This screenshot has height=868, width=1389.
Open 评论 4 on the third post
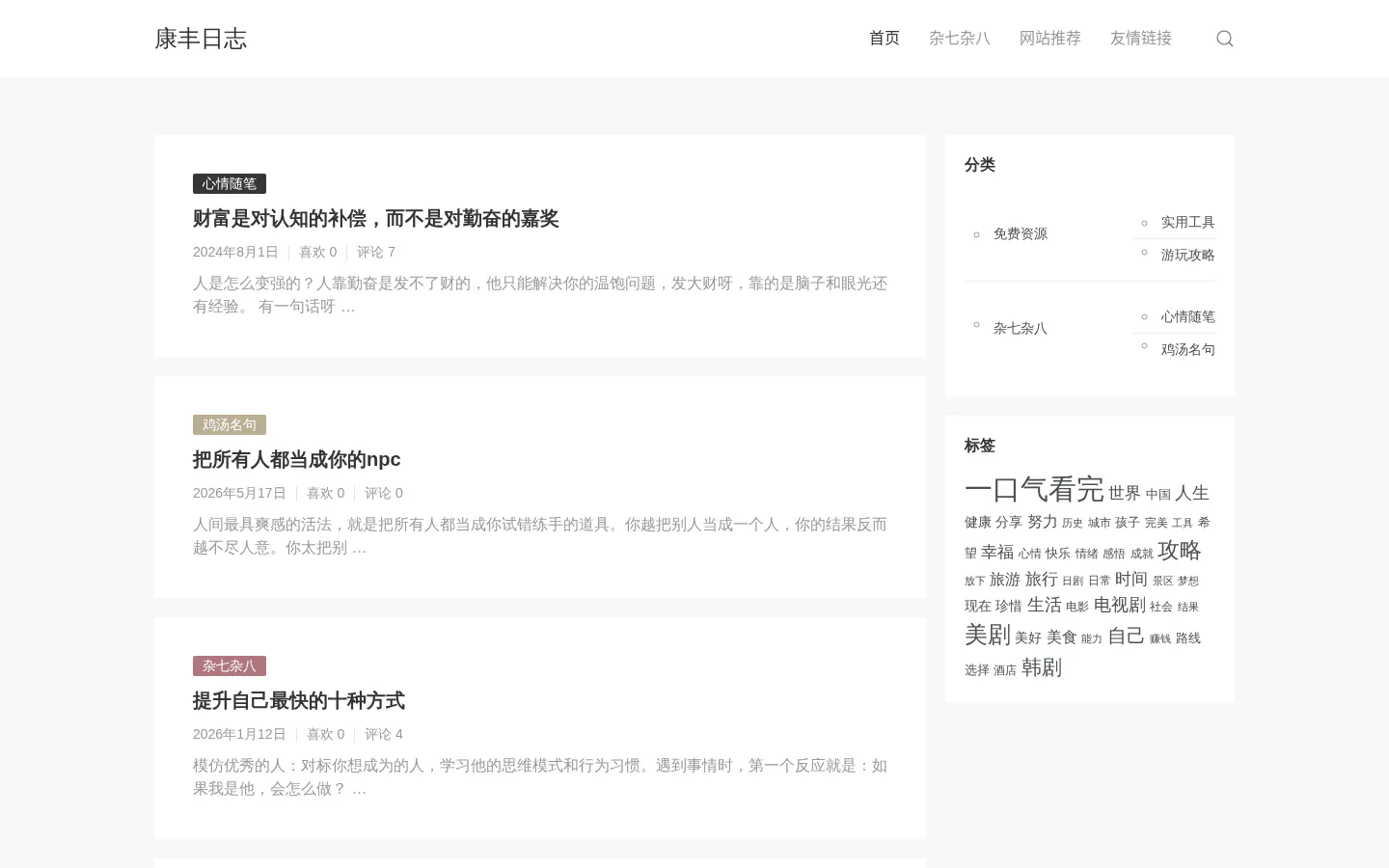[x=384, y=734]
